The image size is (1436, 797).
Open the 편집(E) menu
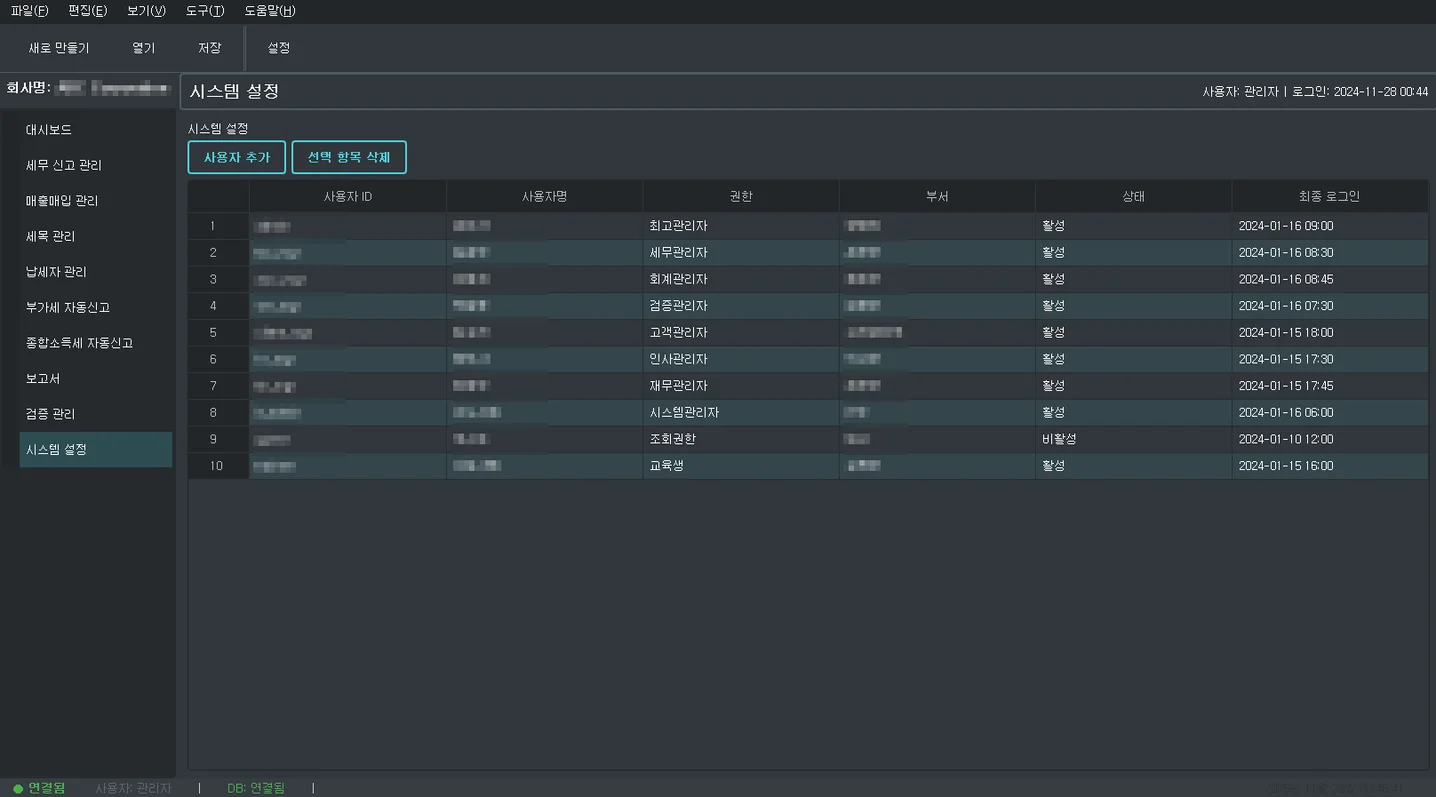87,11
